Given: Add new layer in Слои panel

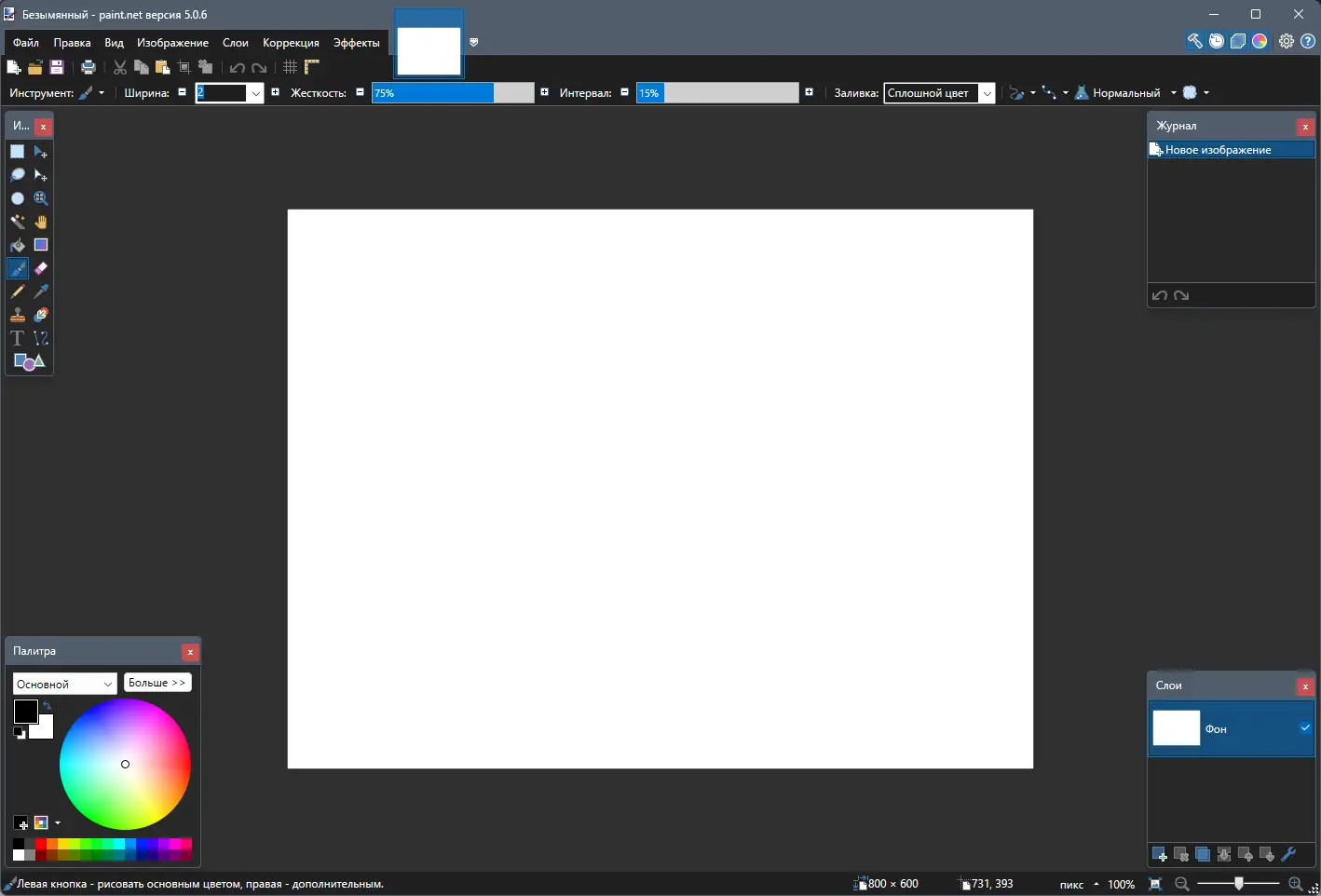Looking at the screenshot, I should click(x=1160, y=854).
